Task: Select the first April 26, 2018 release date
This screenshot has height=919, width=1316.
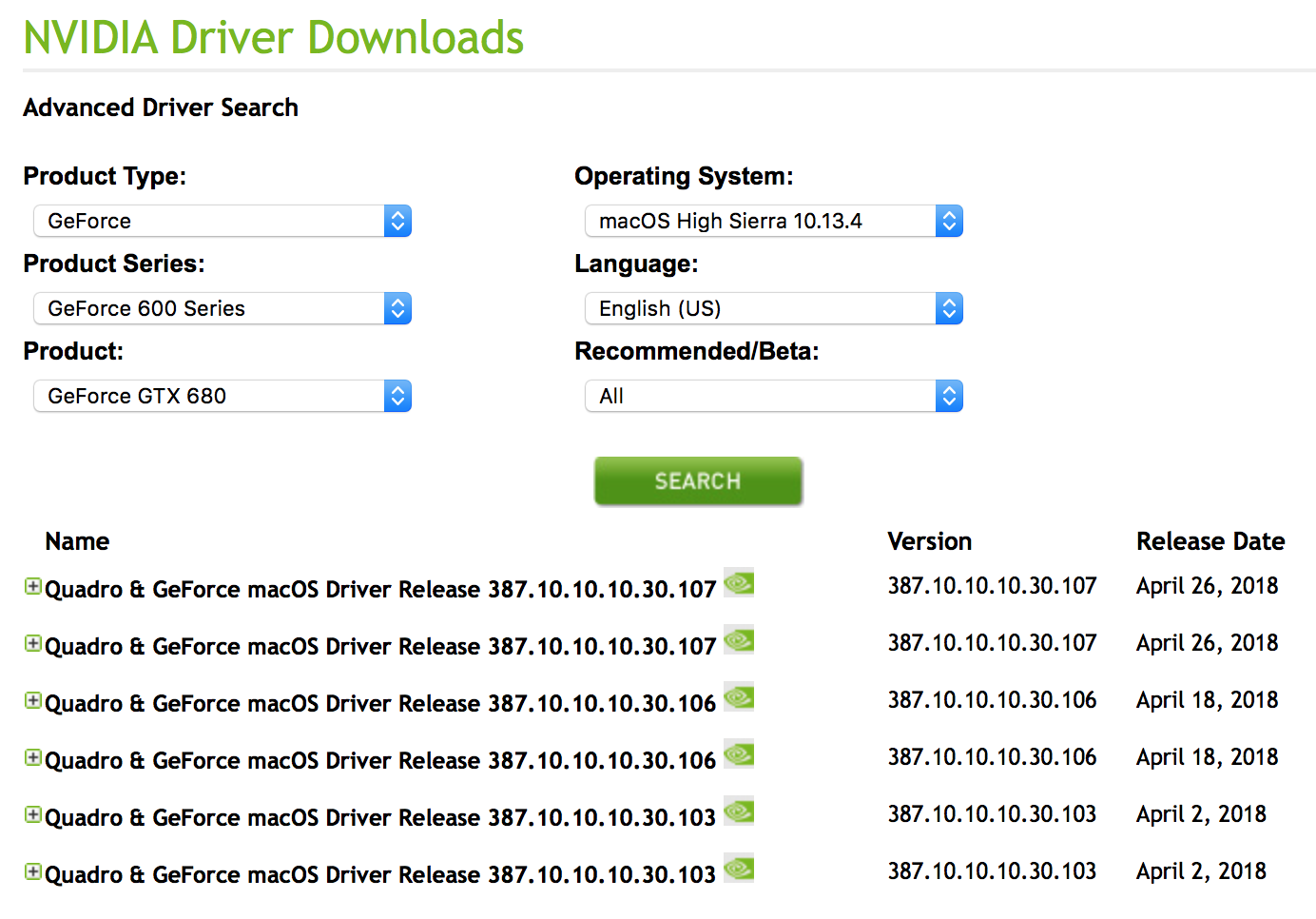Action: tap(1208, 586)
